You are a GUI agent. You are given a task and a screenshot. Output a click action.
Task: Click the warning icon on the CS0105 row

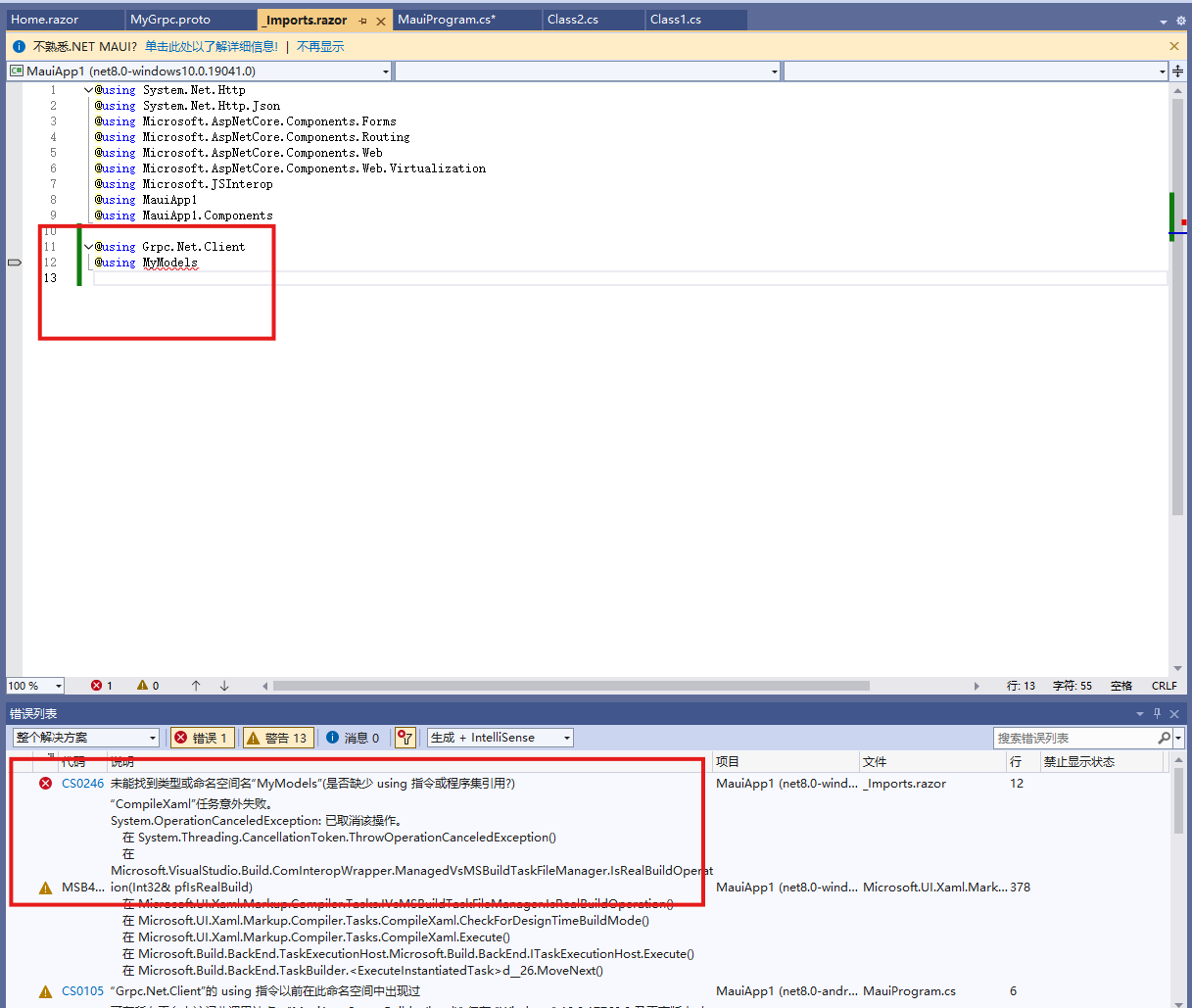coord(45,991)
